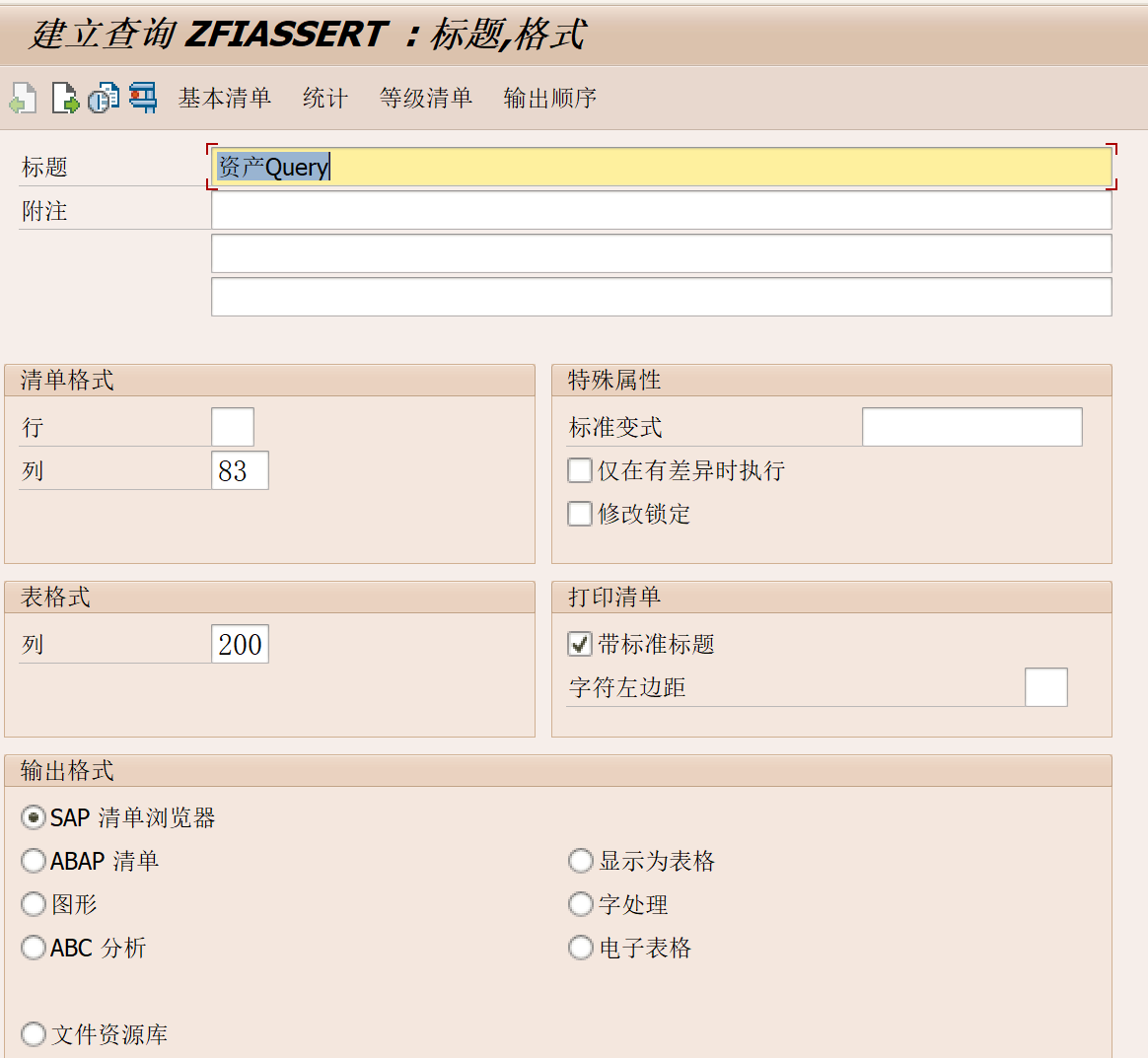Click the next screen toolbar icon
The height and width of the screenshot is (1058, 1148).
[63, 98]
